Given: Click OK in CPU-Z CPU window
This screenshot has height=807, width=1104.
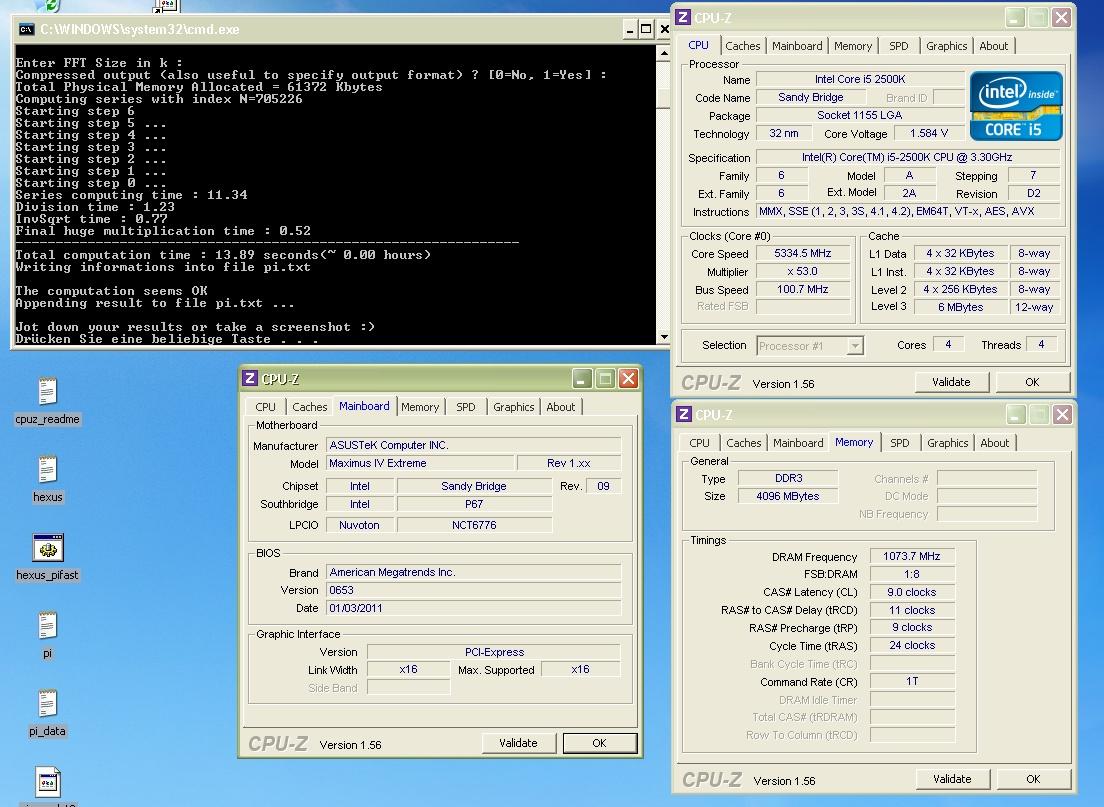Looking at the screenshot, I should [x=1031, y=382].
